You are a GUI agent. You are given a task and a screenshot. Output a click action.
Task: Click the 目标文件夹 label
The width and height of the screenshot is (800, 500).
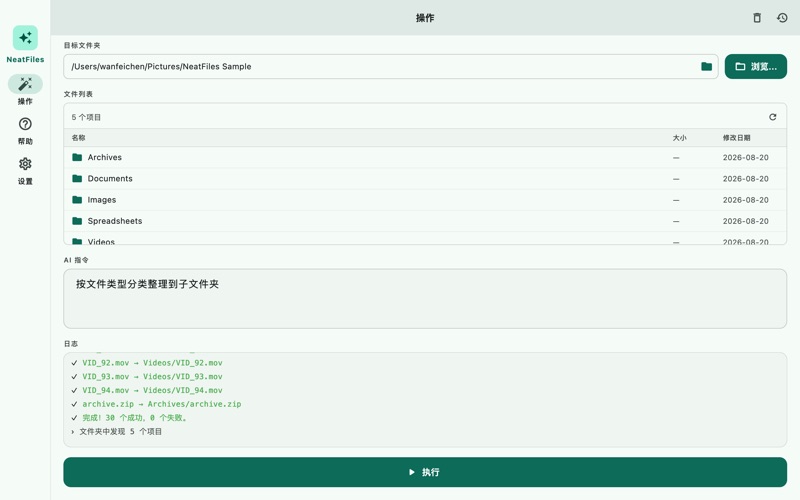tap(82, 45)
